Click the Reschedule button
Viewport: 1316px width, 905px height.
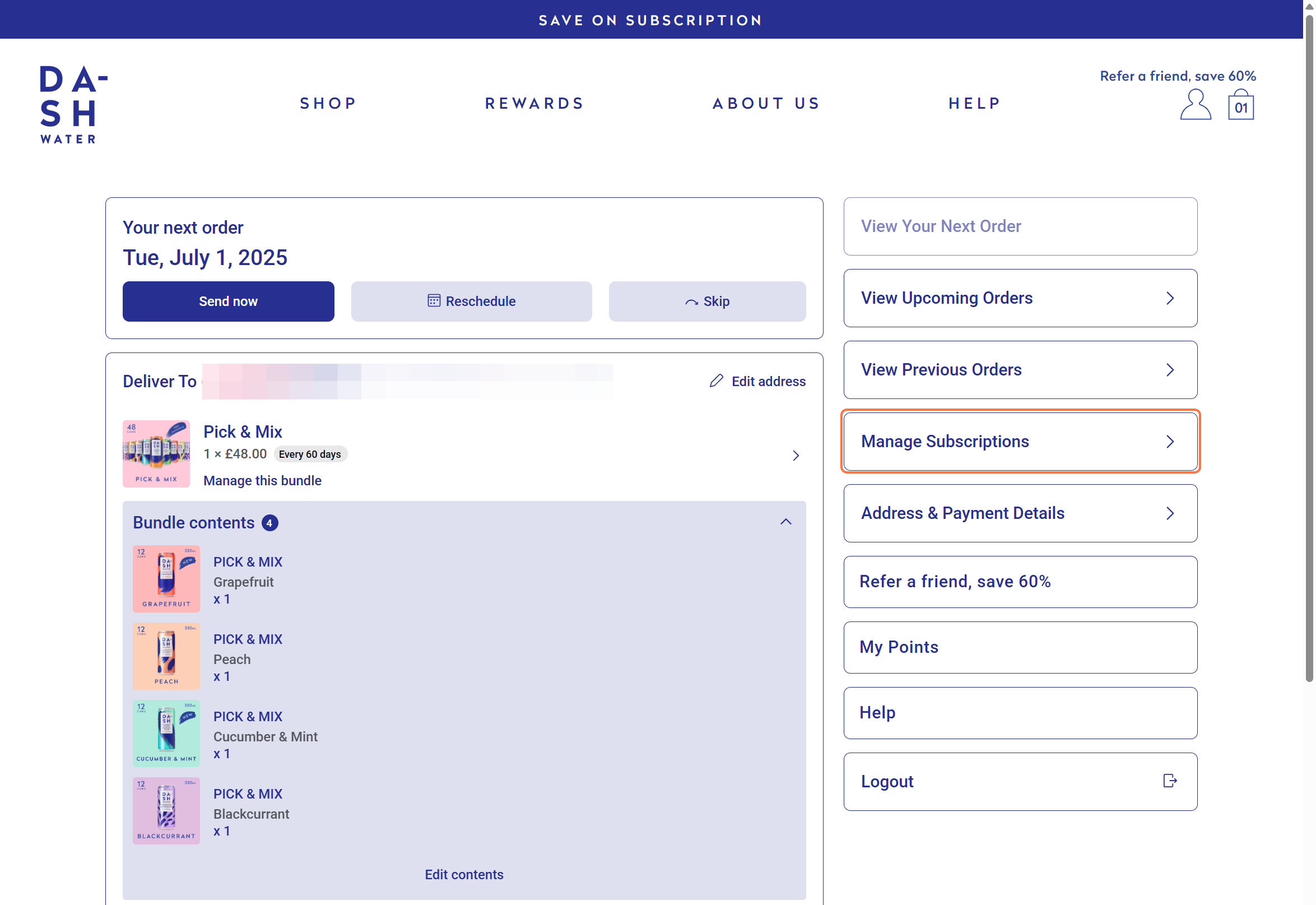471,301
